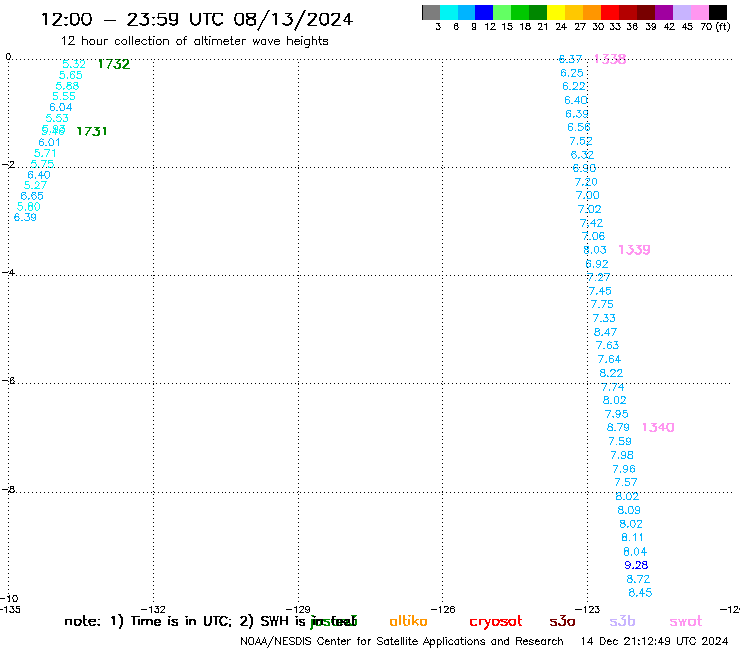Click the wave height value 7.00

588,195
